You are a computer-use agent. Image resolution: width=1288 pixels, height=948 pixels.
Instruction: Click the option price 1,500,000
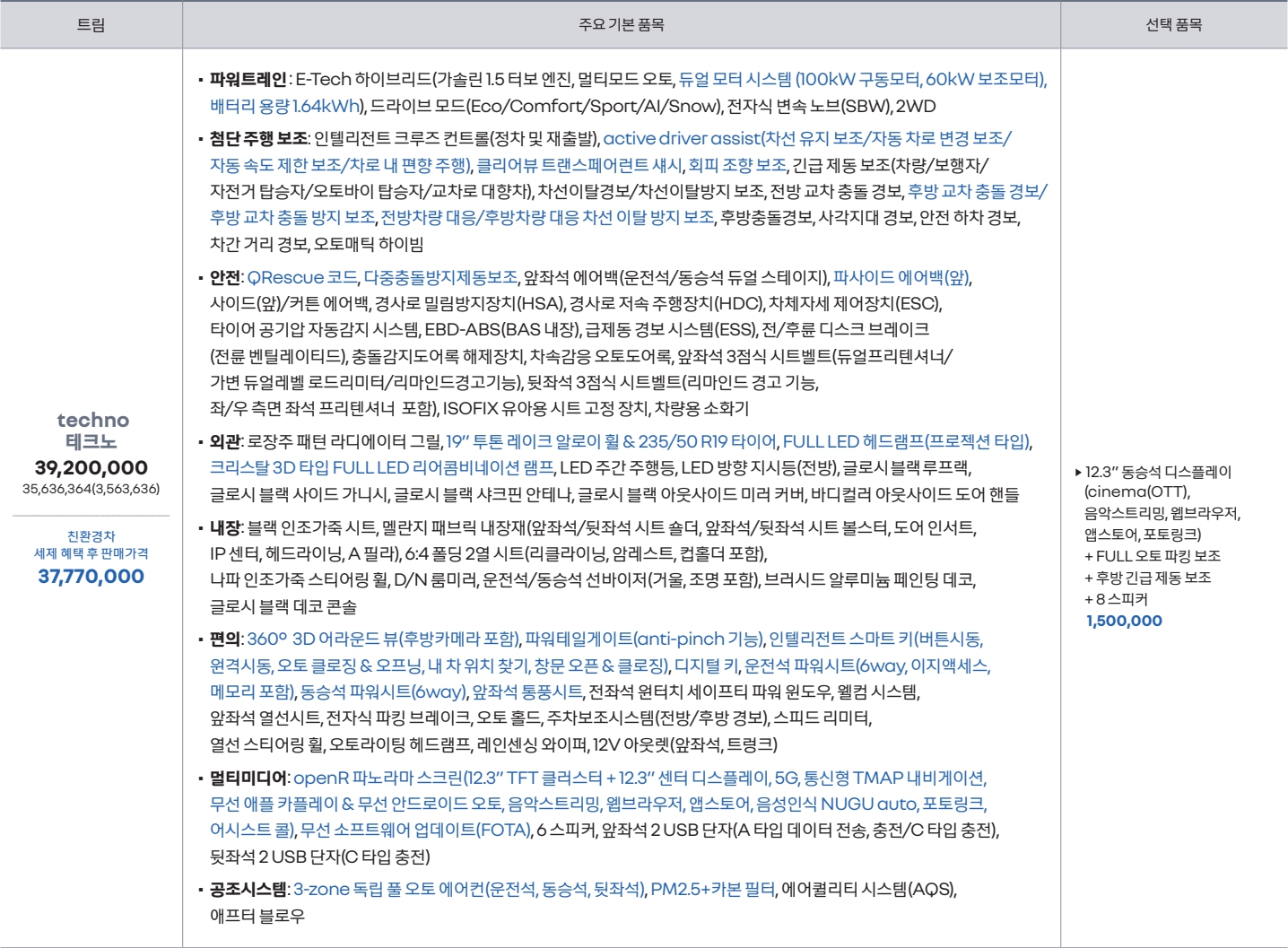pyautogui.click(x=1124, y=621)
